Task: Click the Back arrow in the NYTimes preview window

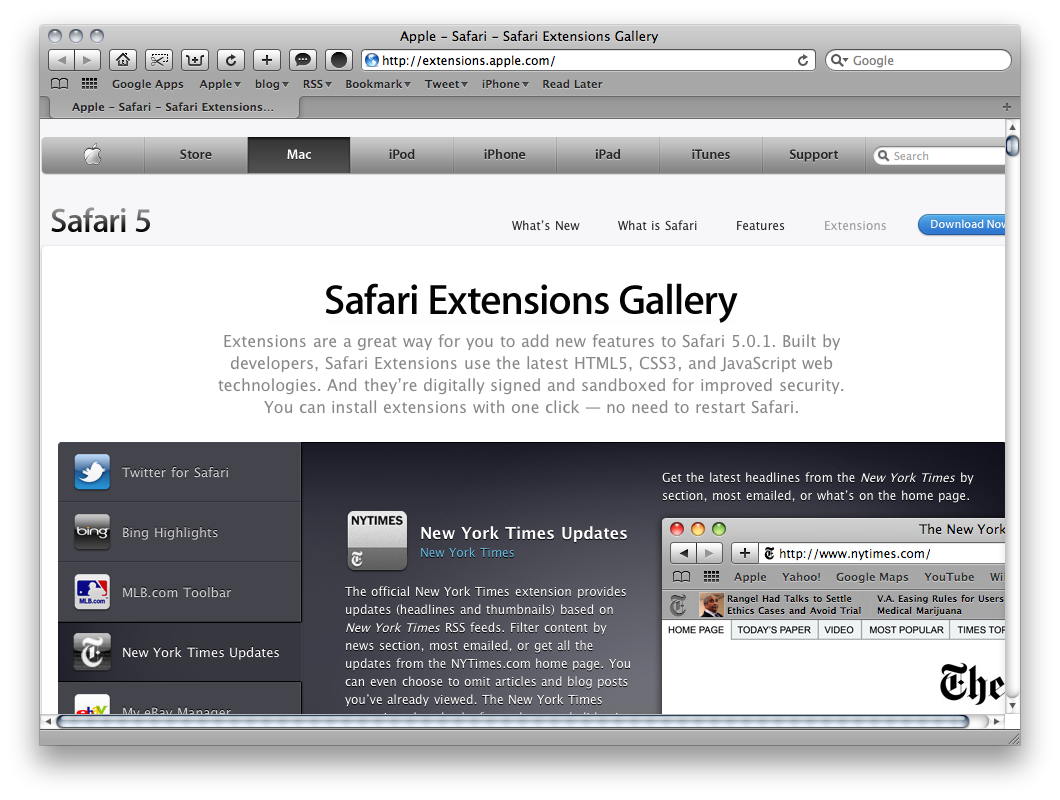Action: point(683,553)
